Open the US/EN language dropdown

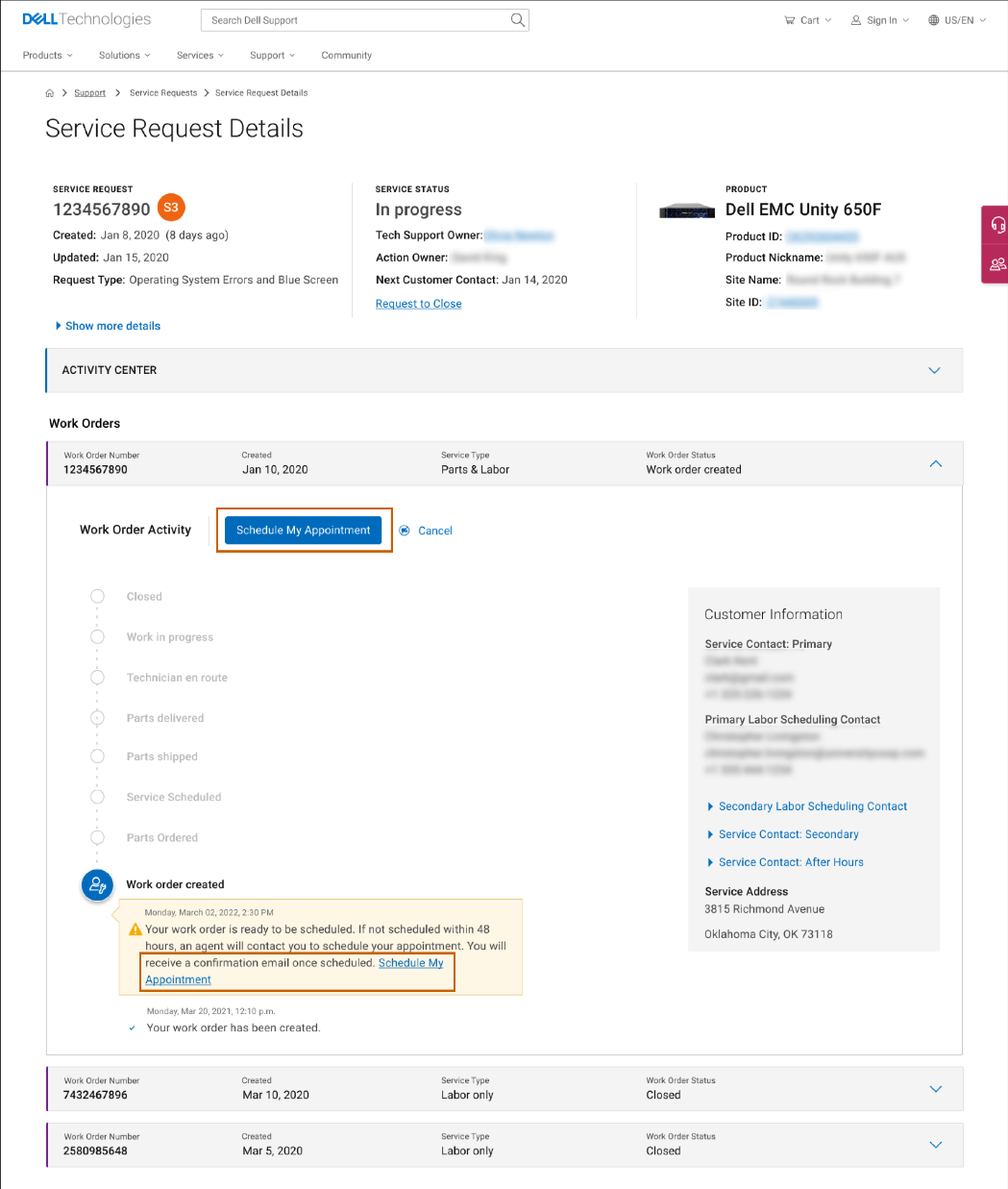(957, 20)
